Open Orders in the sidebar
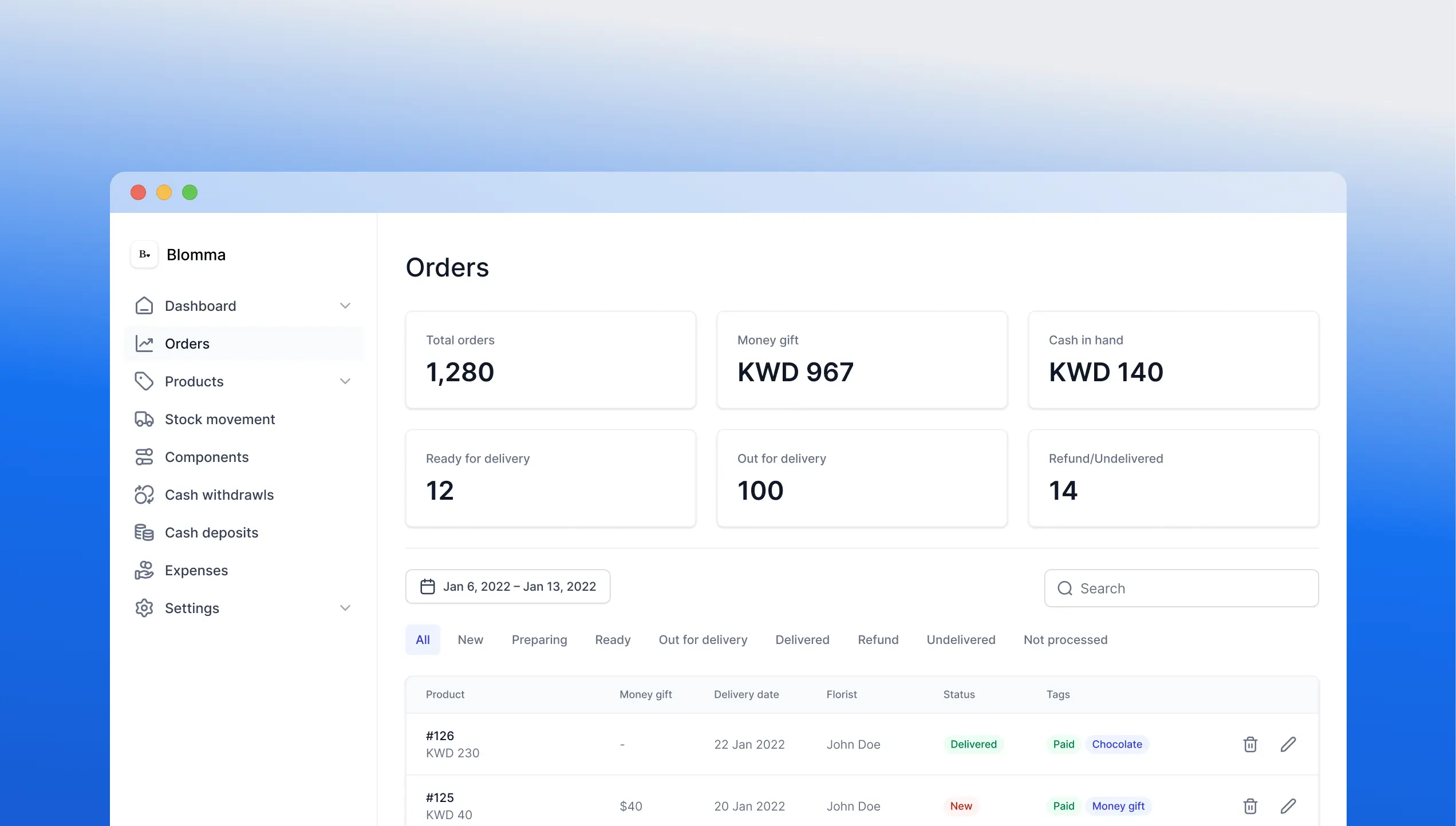Viewport: 1456px width, 826px height. (x=187, y=343)
